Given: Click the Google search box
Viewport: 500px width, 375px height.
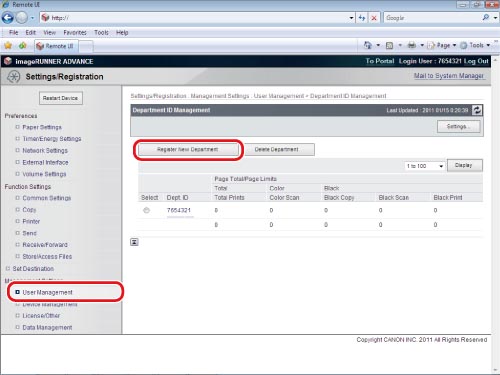Looking at the screenshot, I should click(432, 18).
